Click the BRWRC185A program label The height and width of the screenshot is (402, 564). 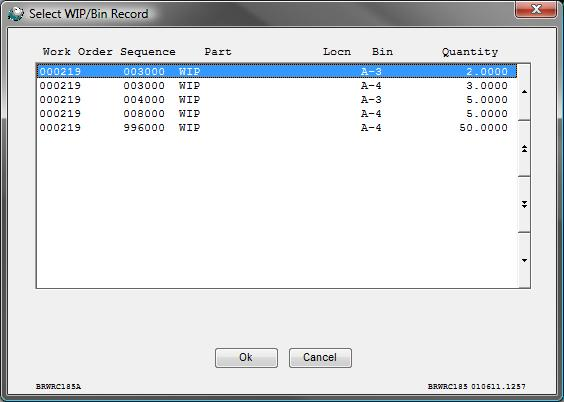click(x=59, y=387)
